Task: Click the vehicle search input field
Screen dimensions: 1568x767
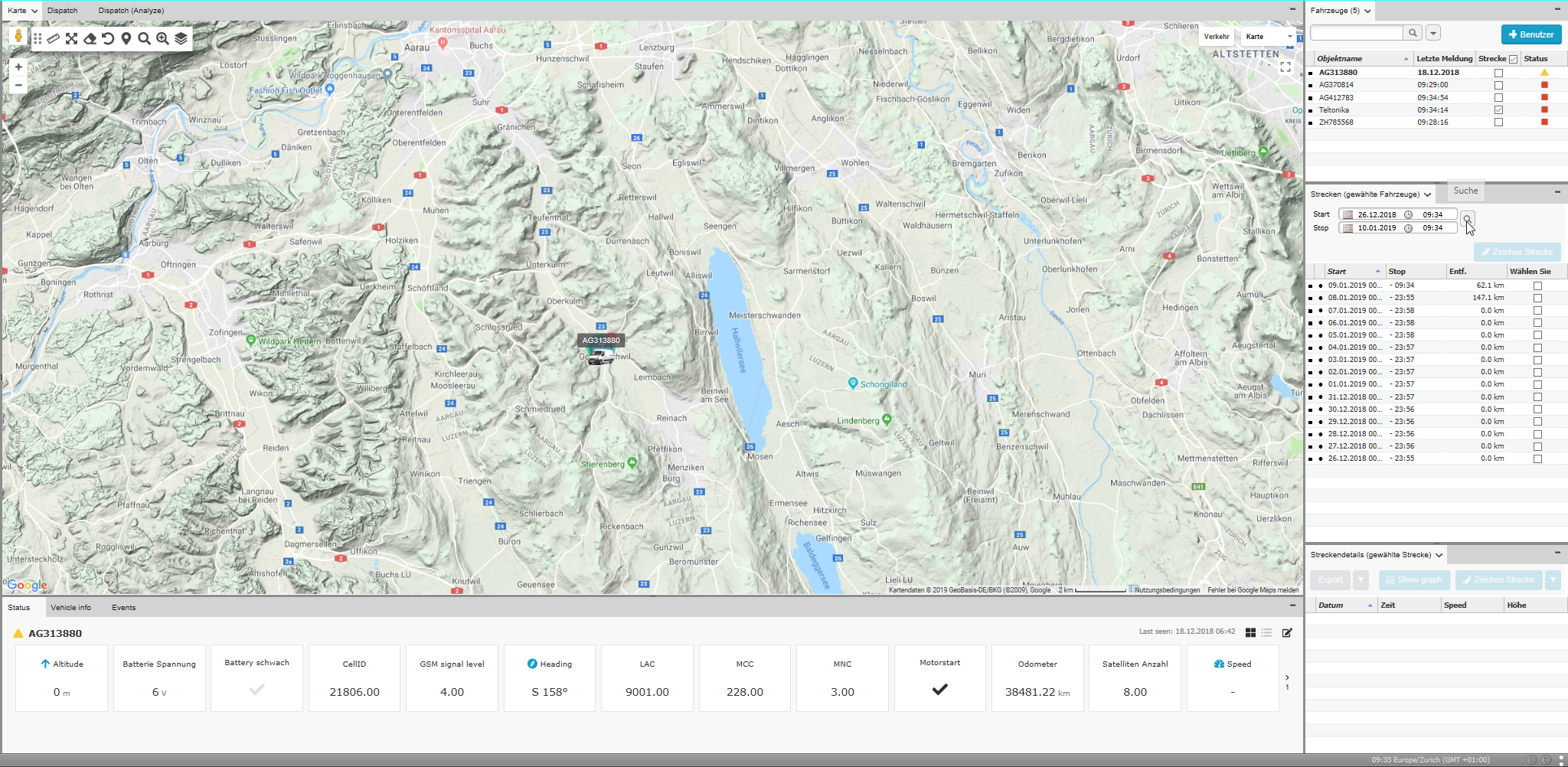Action: coord(1357,33)
